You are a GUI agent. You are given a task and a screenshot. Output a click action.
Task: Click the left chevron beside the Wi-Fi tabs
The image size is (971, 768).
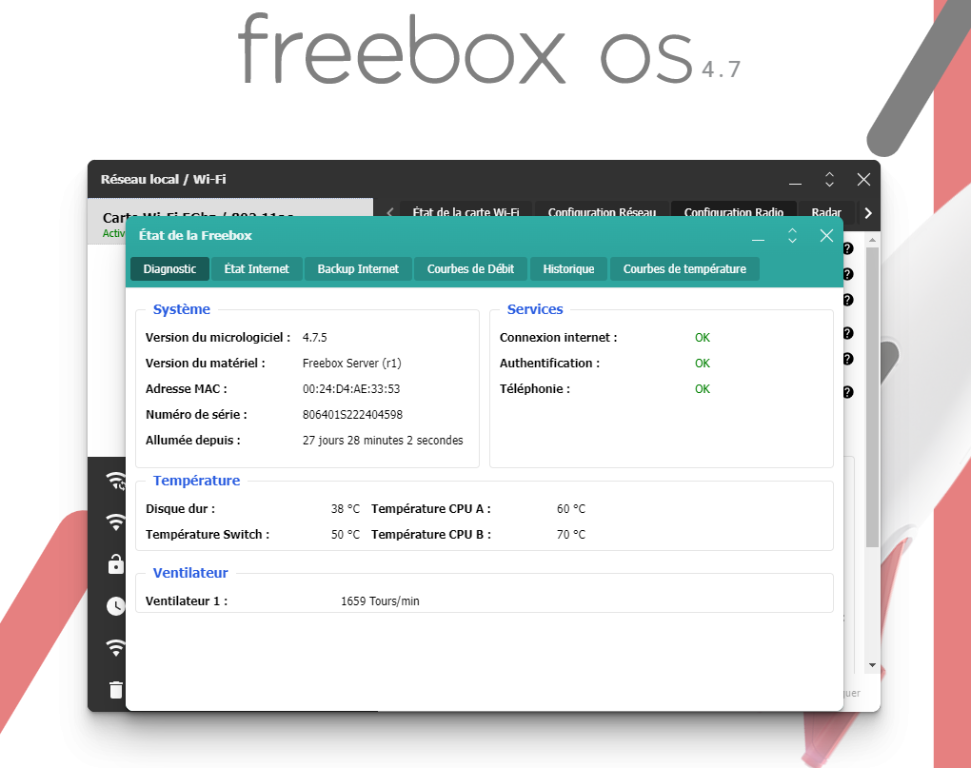[x=390, y=212]
